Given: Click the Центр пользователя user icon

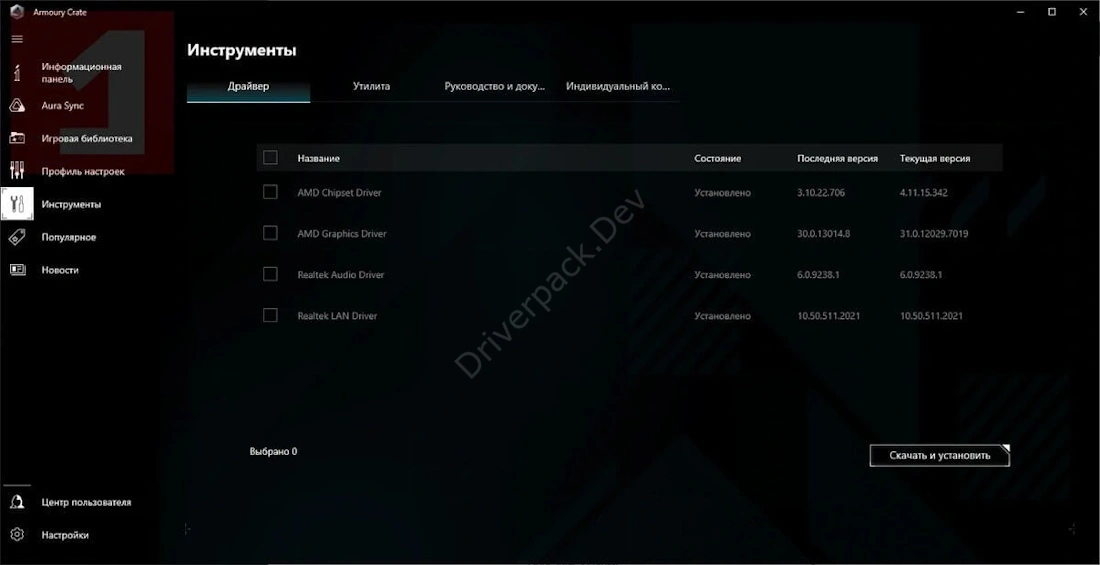Looking at the screenshot, I should click(x=17, y=502).
